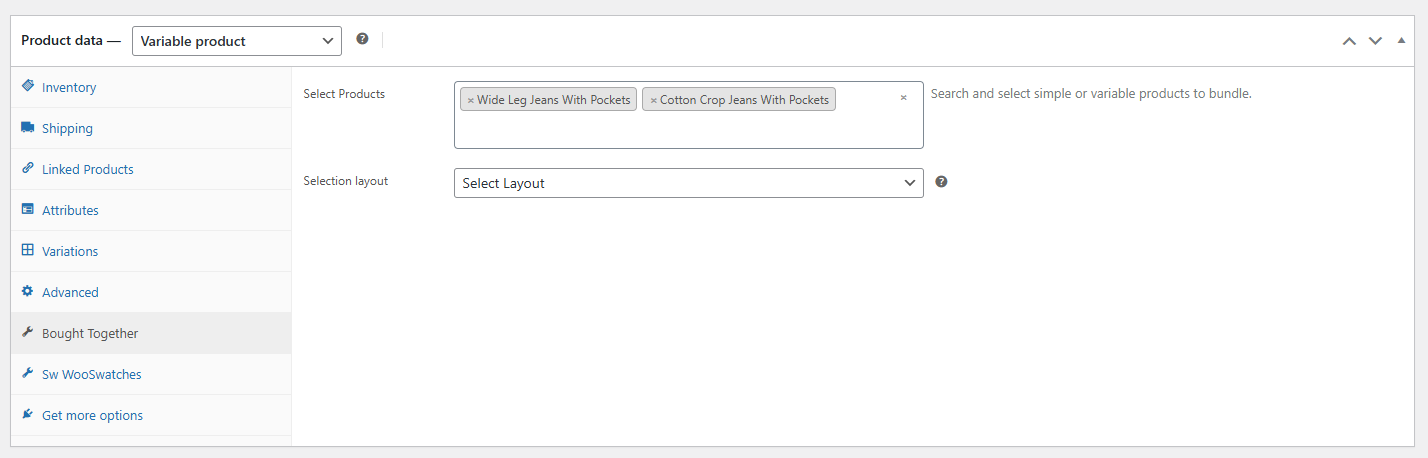Click help tooltip icon beside Selection layout
Viewport: 1428px width, 458px height.
[941, 182]
